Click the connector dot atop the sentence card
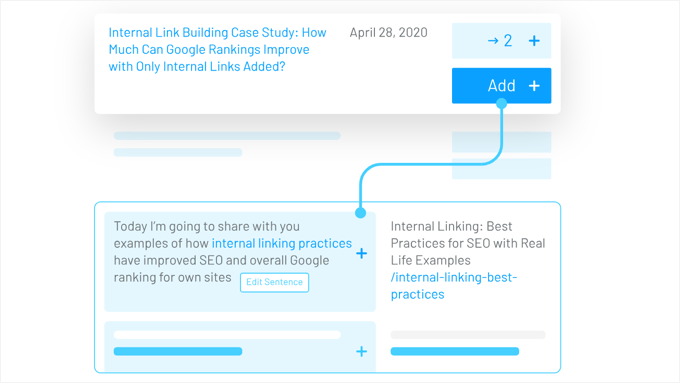The image size is (680, 383). click(x=360, y=213)
